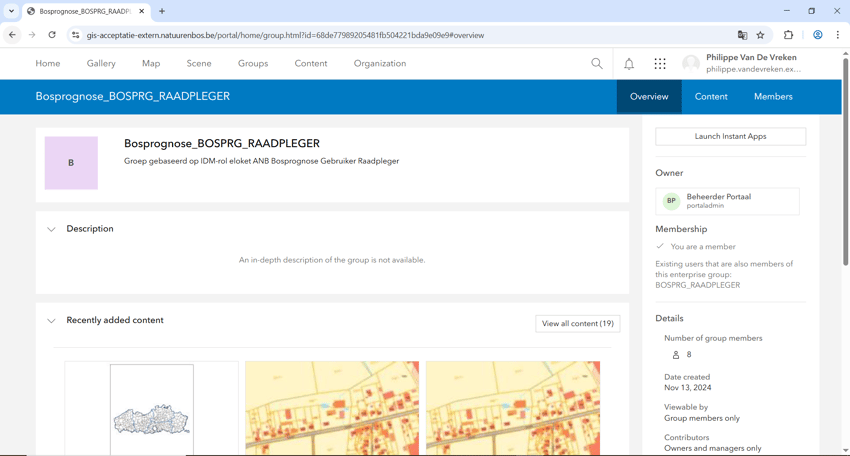Screen dimensions: 850x456
Task: Click the Bosprognose_BOSPRG_RAADPLEGER header title
Action: (x=133, y=97)
